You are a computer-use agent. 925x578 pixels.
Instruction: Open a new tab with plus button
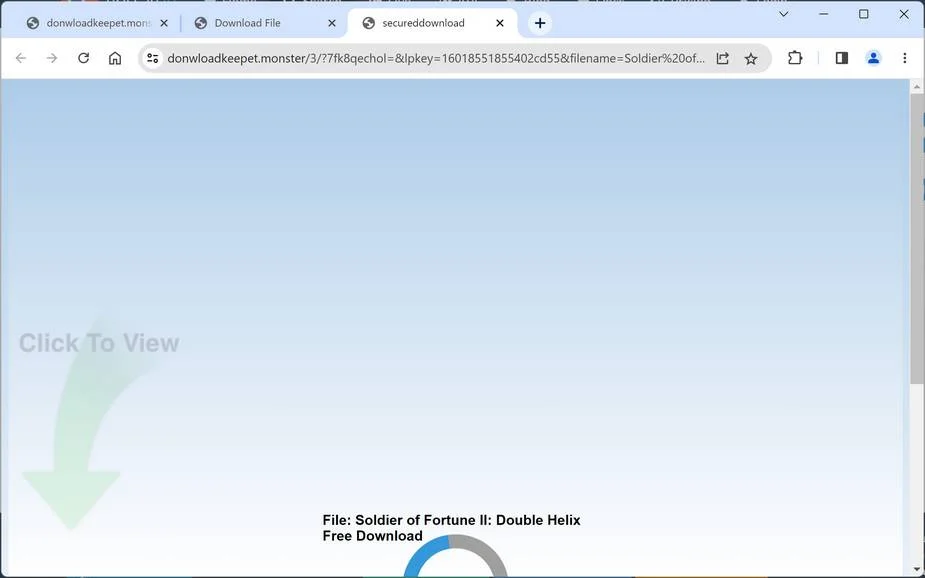click(x=540, y=23)
